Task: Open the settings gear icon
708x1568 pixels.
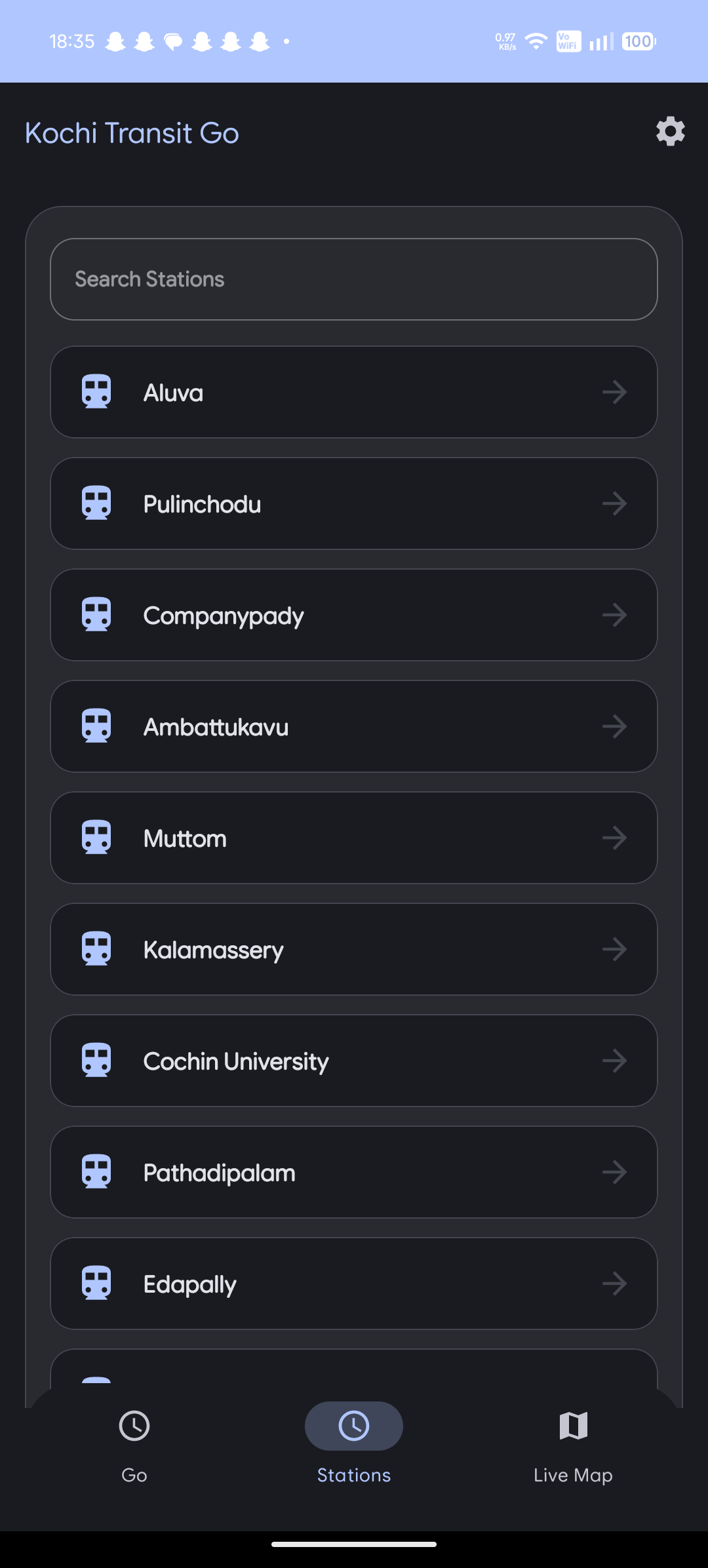Action: coord(671,132)
